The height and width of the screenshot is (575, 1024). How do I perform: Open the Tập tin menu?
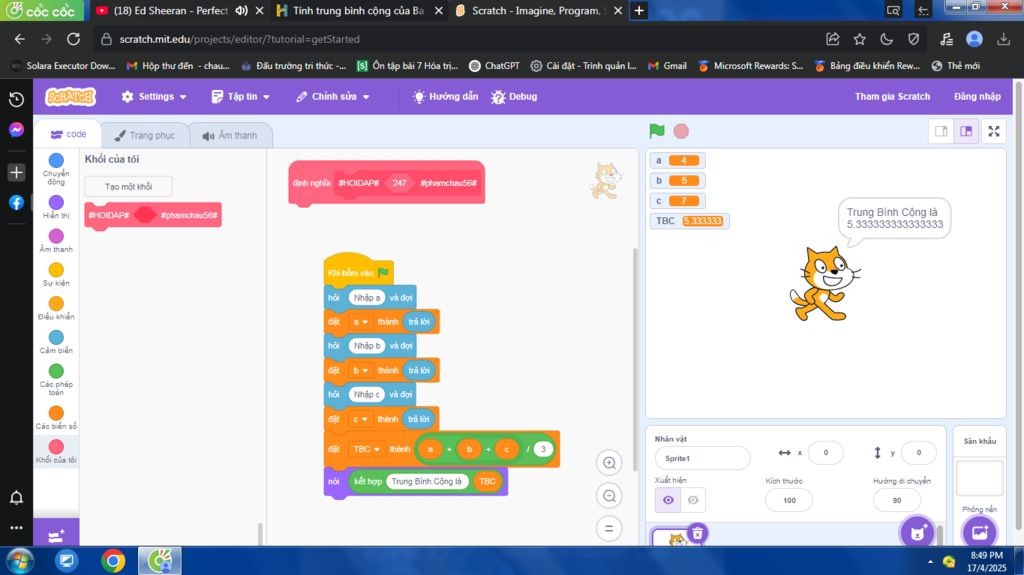point(240,97)
